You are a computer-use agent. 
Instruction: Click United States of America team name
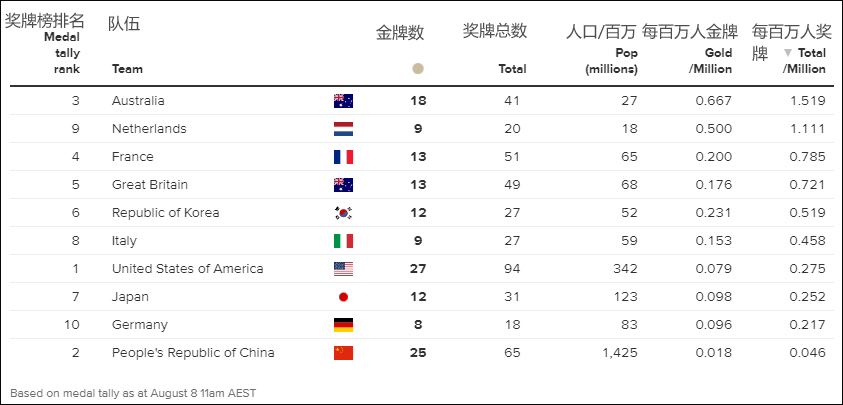point(188,269)
